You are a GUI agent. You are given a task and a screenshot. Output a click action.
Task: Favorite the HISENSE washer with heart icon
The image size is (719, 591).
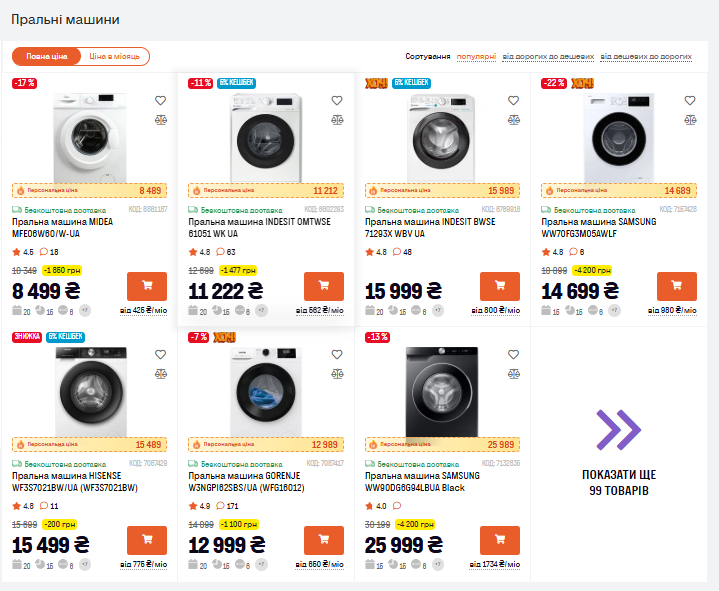click(160, 354)
